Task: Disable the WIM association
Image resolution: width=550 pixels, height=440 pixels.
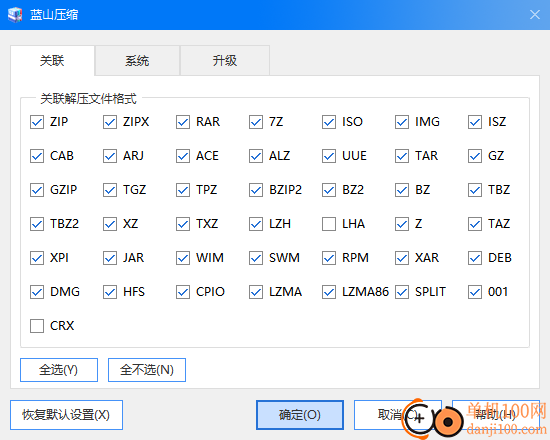Action: [x=183, y=258]
